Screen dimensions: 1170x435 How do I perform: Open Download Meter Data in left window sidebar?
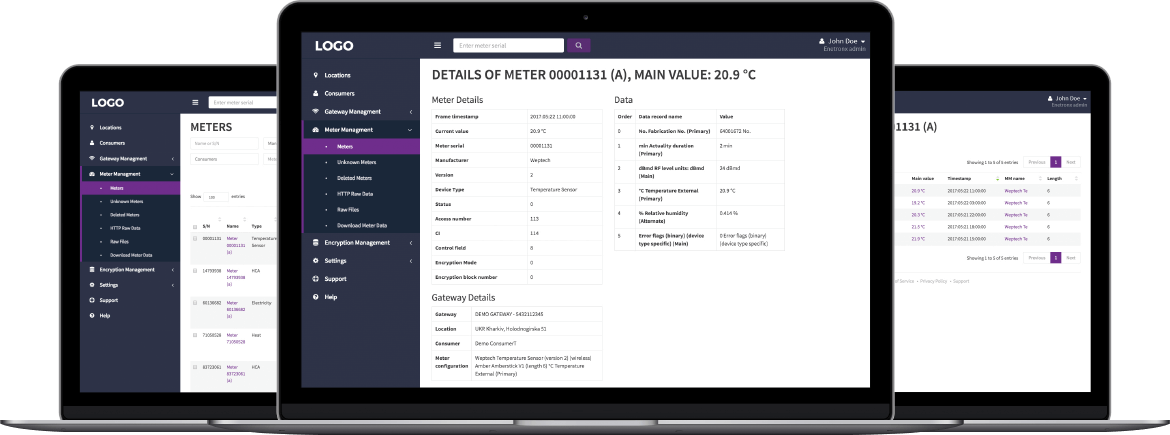131,255
